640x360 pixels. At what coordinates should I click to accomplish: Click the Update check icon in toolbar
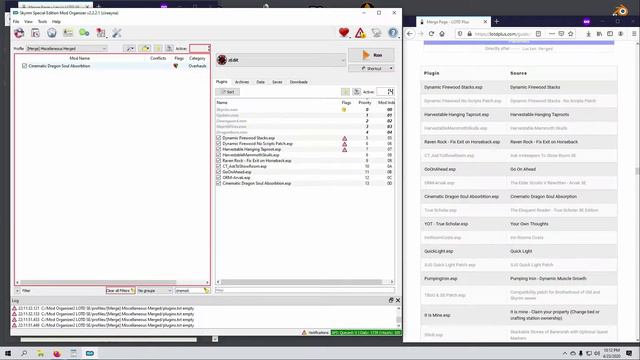click(376, 33)
